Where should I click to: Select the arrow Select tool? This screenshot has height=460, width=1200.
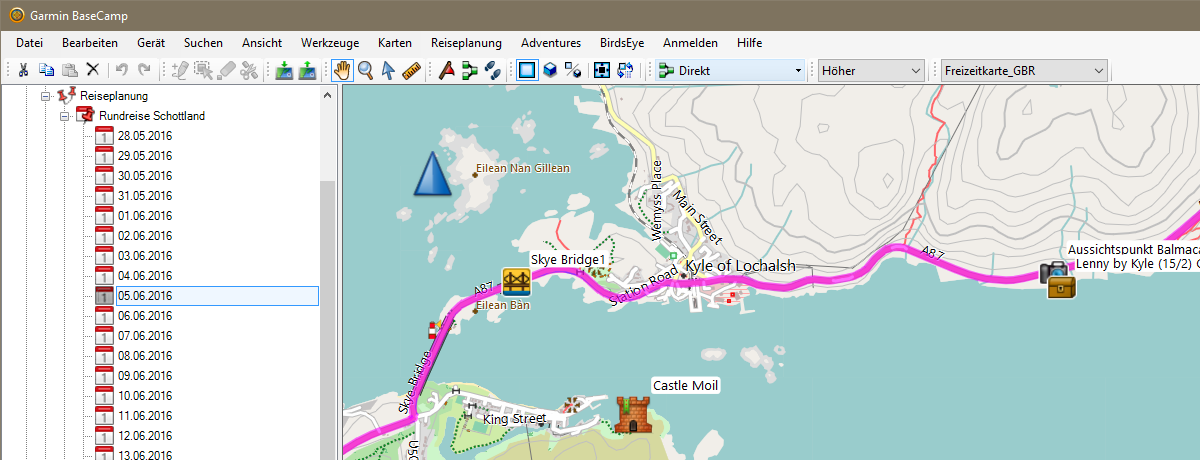388,70
